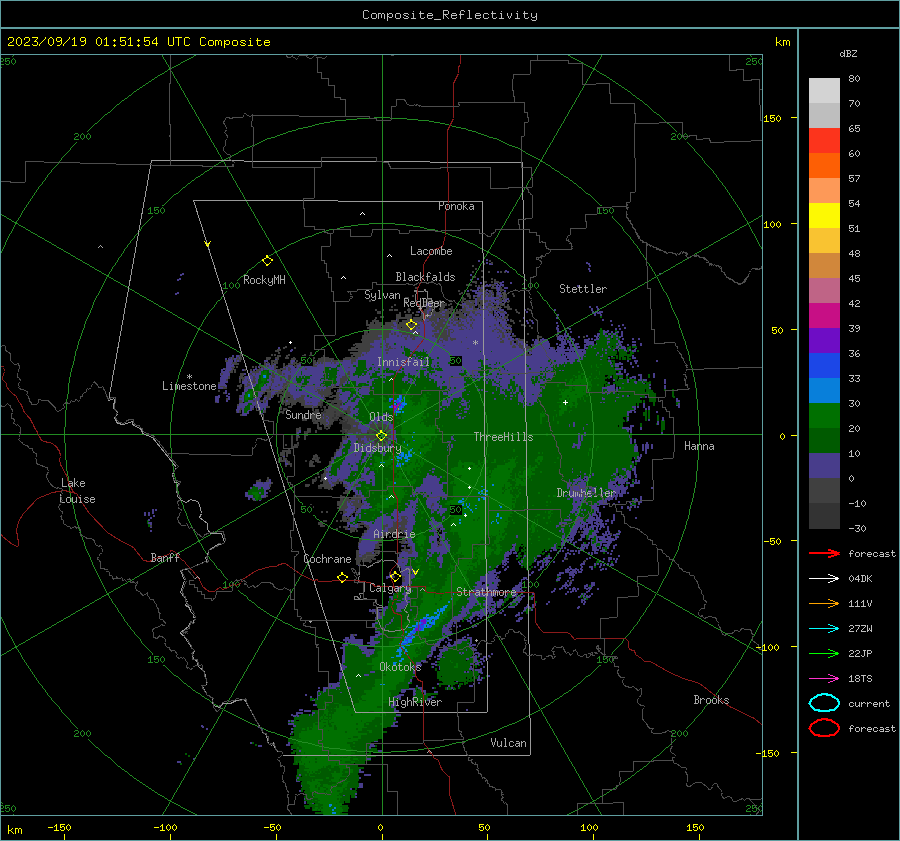Click the light blue swatch between 33 and 30

tap(824, 390)
